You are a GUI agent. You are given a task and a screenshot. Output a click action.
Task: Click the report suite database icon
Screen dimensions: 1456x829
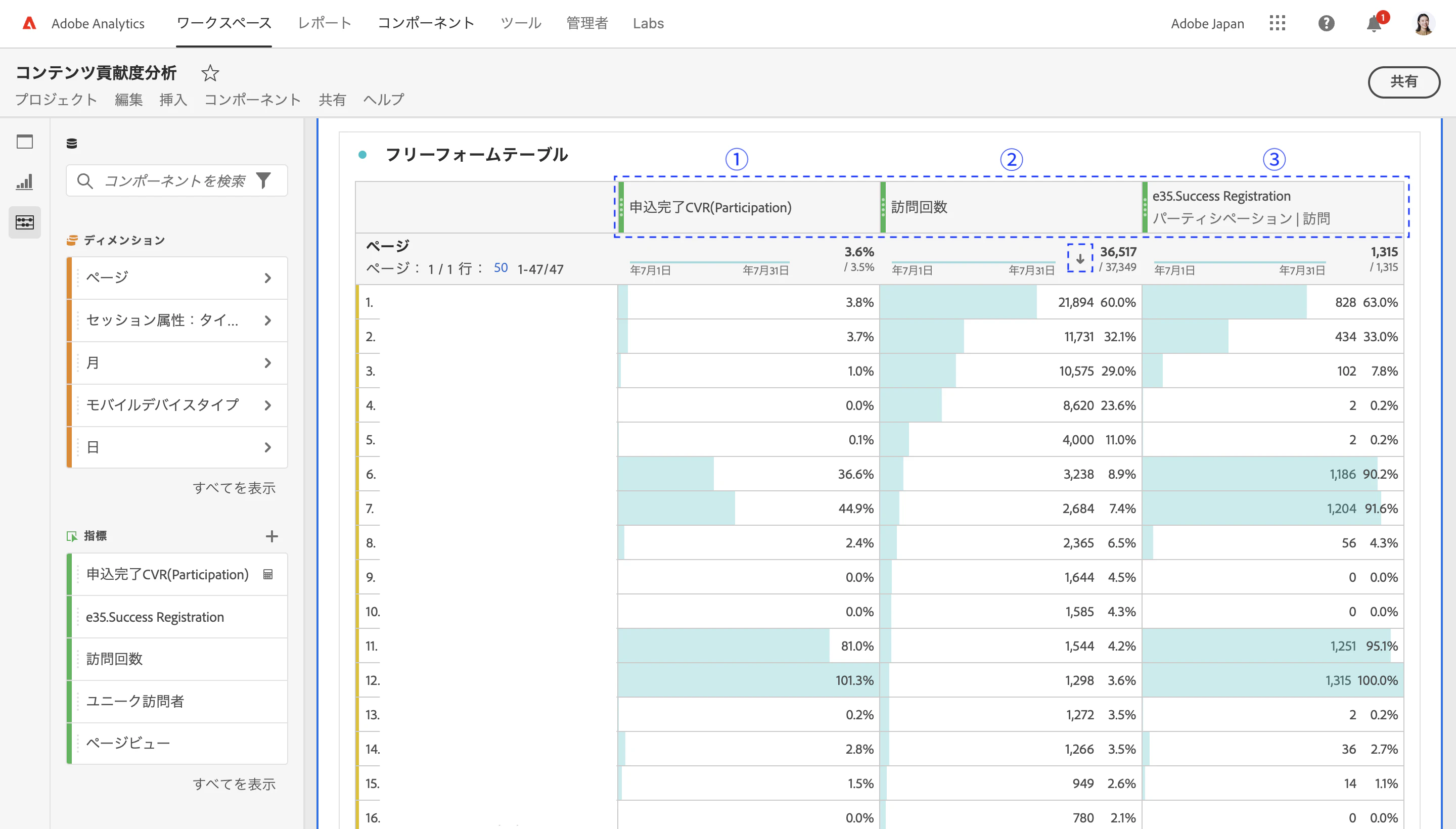(72, 144)
